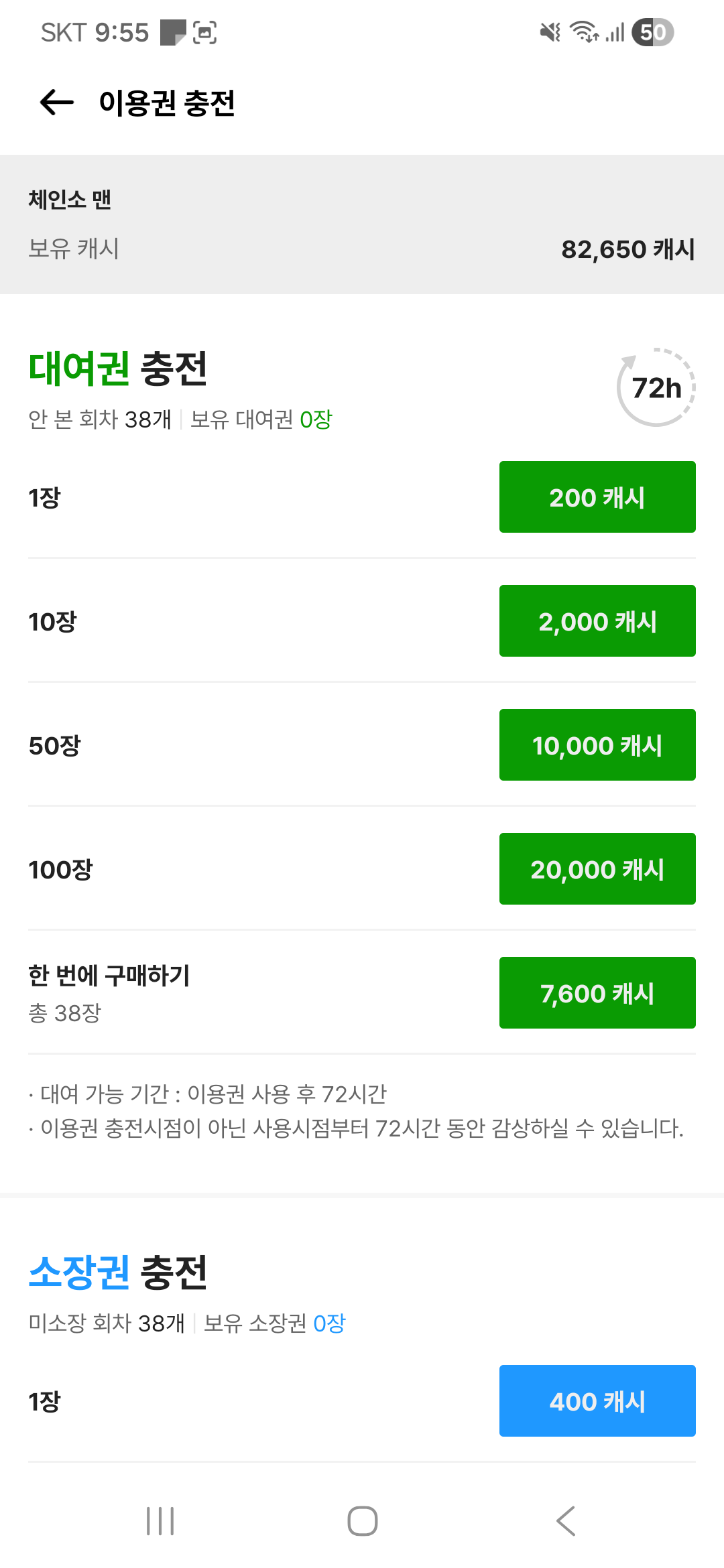This screenshot has width=724, height=1568.
Task: Tap the battery level indicator
Action: (652, 31)
